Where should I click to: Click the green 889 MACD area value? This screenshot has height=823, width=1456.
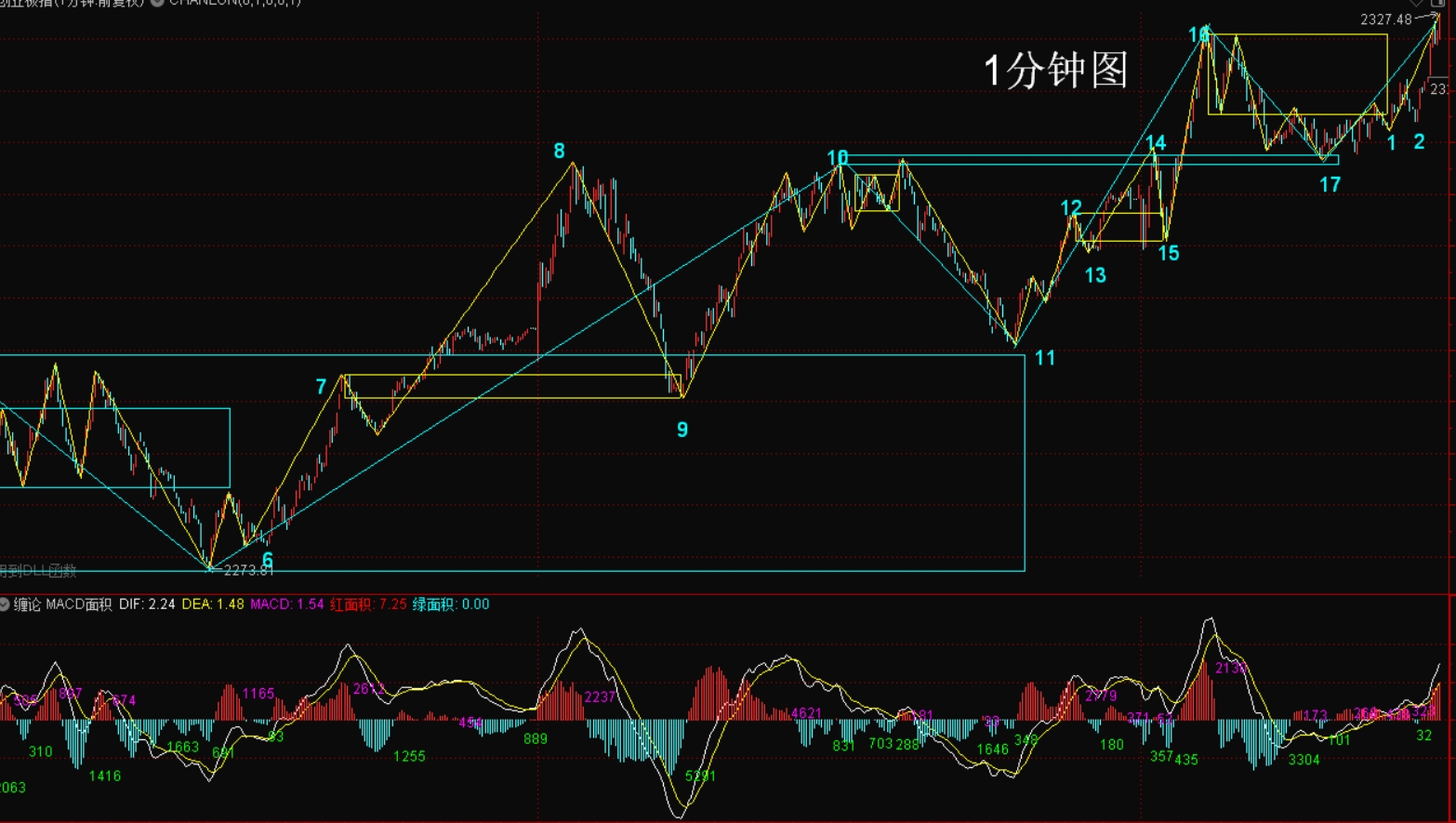pos(536,739)
